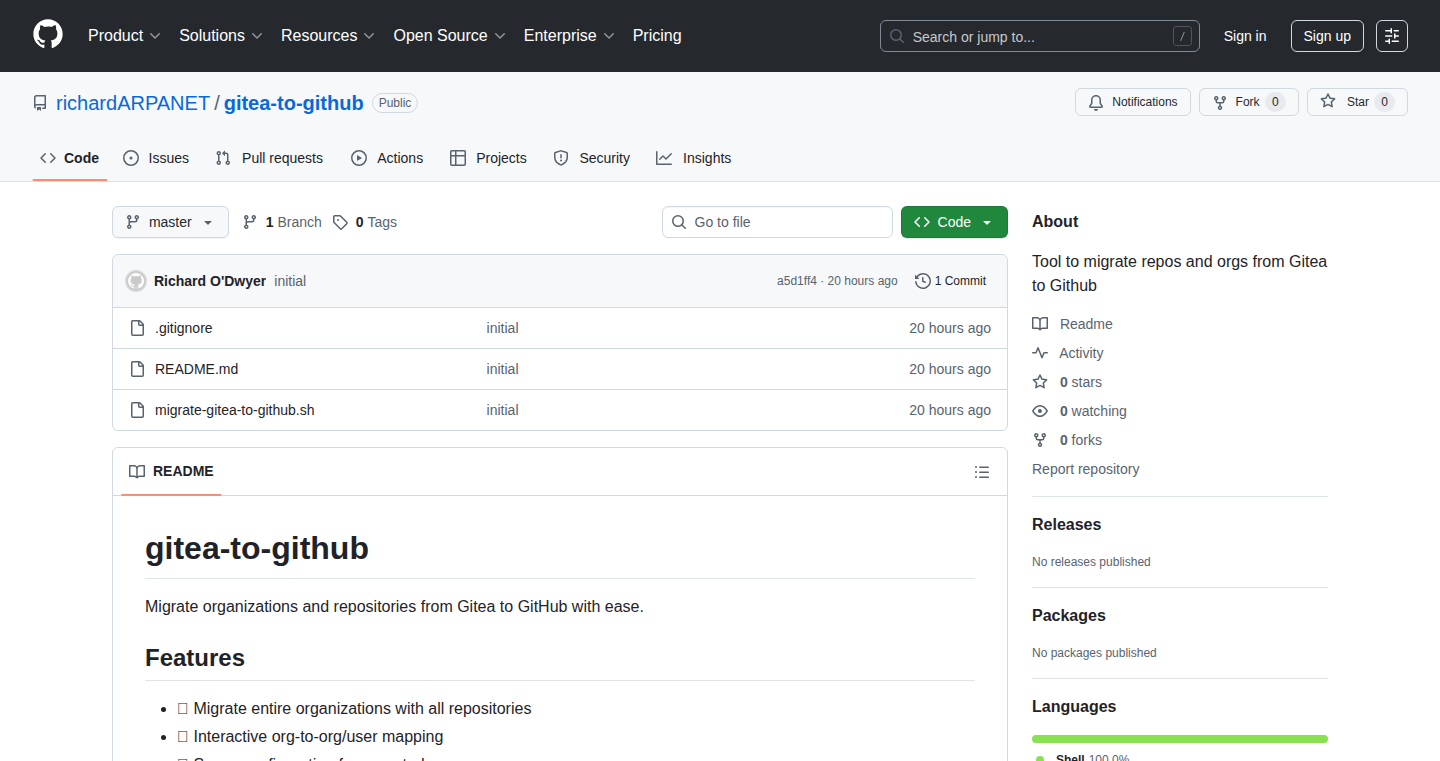Open the README.md file name
The image size is (1440, 761).
(197, 369)
